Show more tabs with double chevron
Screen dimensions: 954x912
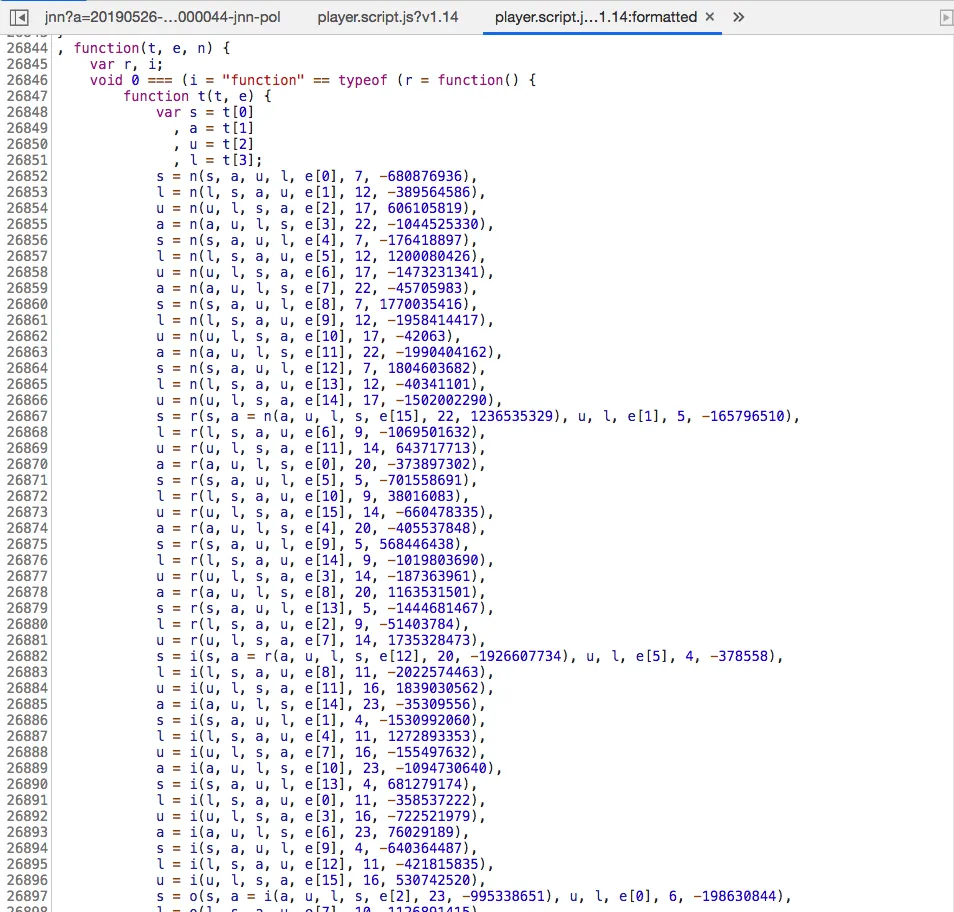[x=739, y=17]
